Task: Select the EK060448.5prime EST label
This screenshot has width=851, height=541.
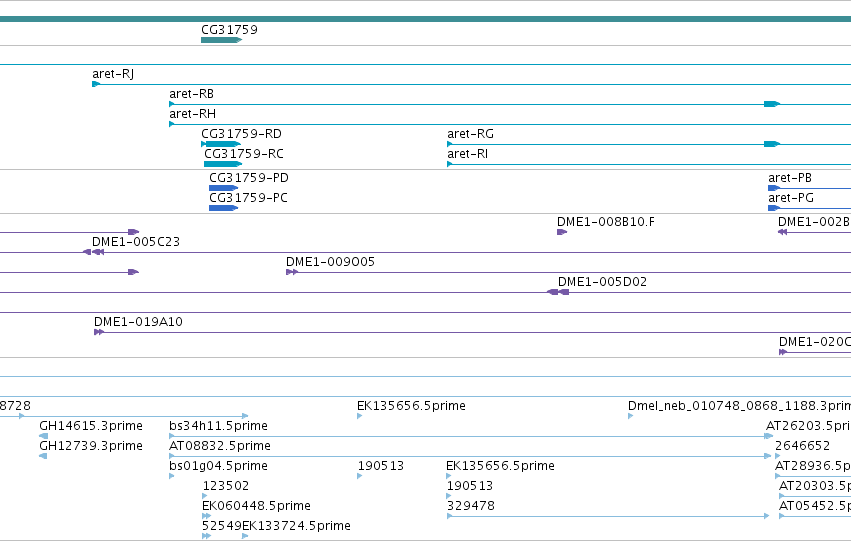Action: coord(256,506)
